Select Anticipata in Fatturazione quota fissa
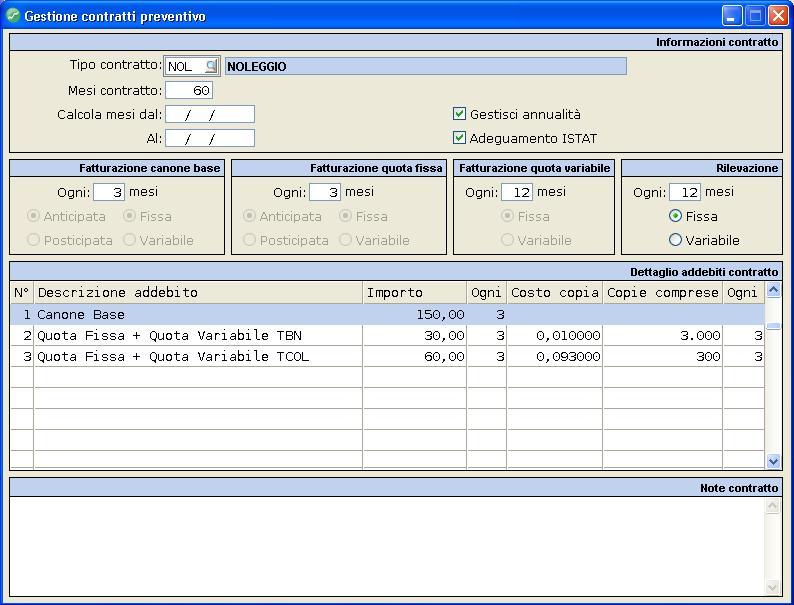Screen dimensions: 794x605 tap(249, 216)
